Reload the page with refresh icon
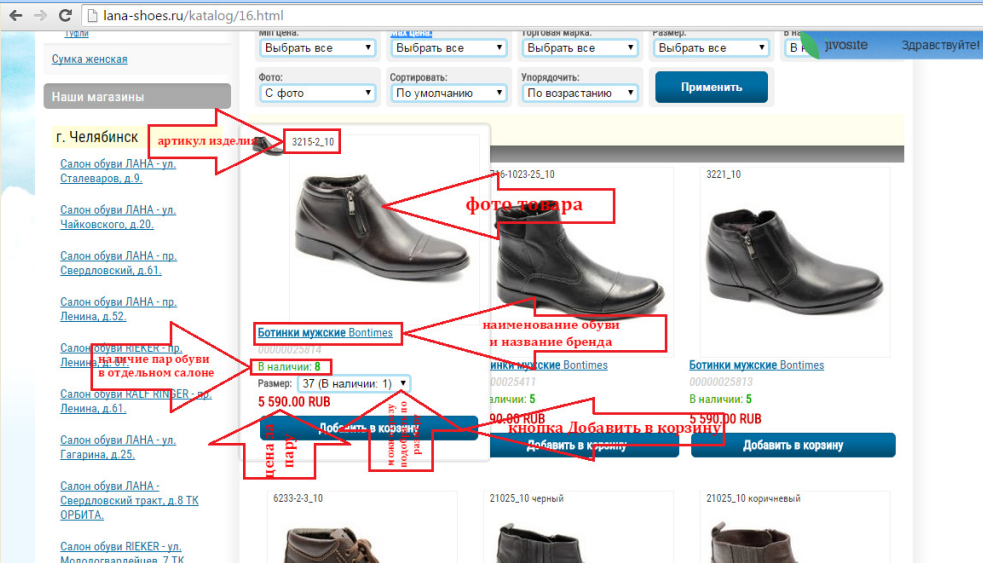 click(x=65, y=15)
